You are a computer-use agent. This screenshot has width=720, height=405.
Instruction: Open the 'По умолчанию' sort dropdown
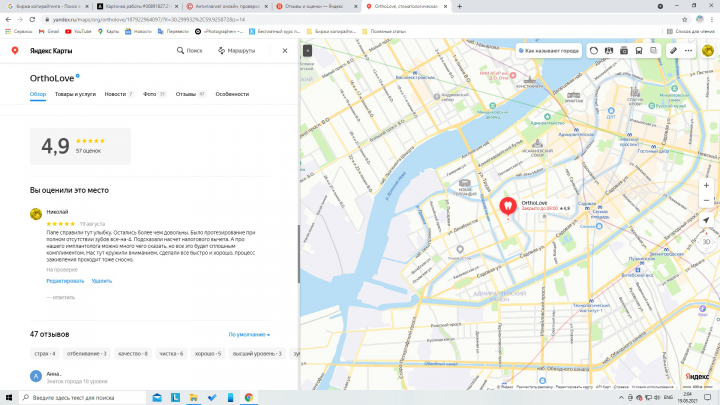(249, 335)
